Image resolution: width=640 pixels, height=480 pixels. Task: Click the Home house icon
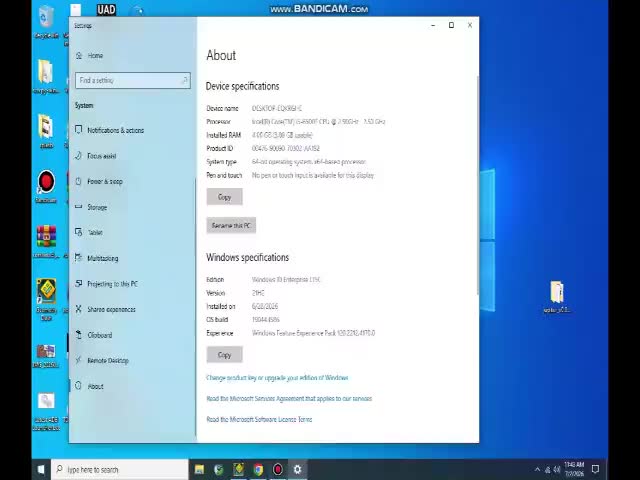coord(79,56)
